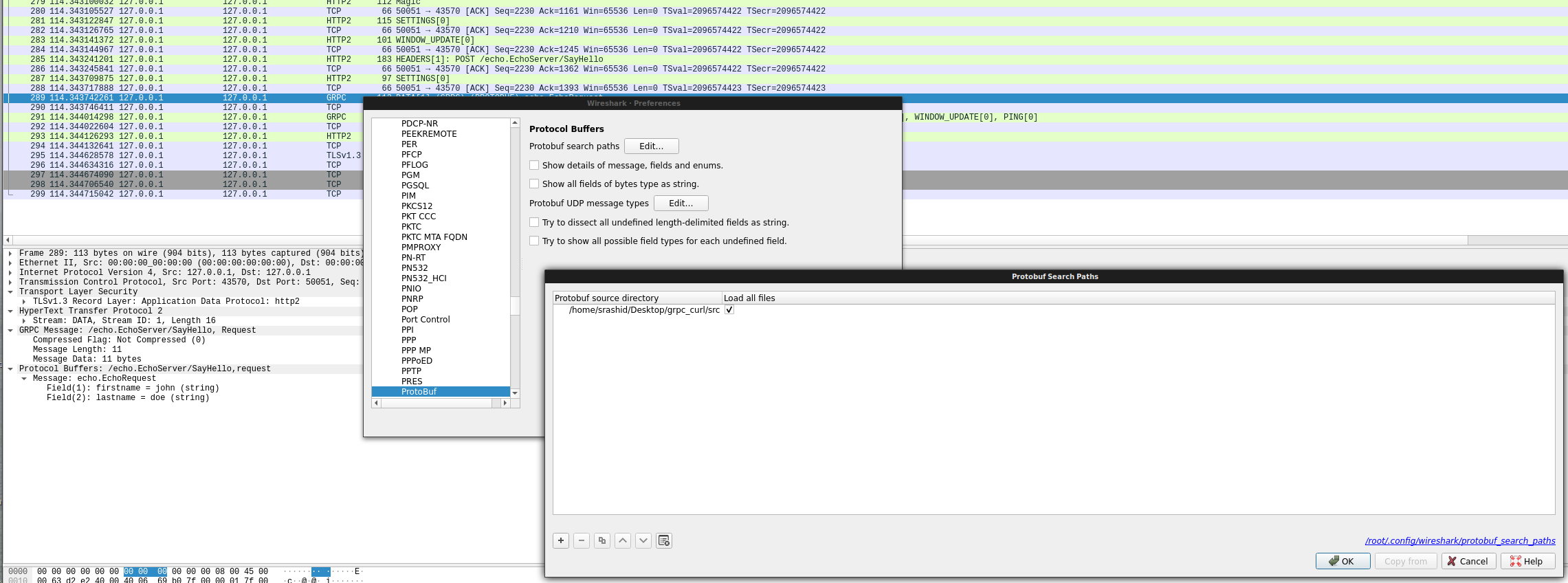Clear all search path entries
Viewport: 1568px width, 583px height.
tap(664, 540)
